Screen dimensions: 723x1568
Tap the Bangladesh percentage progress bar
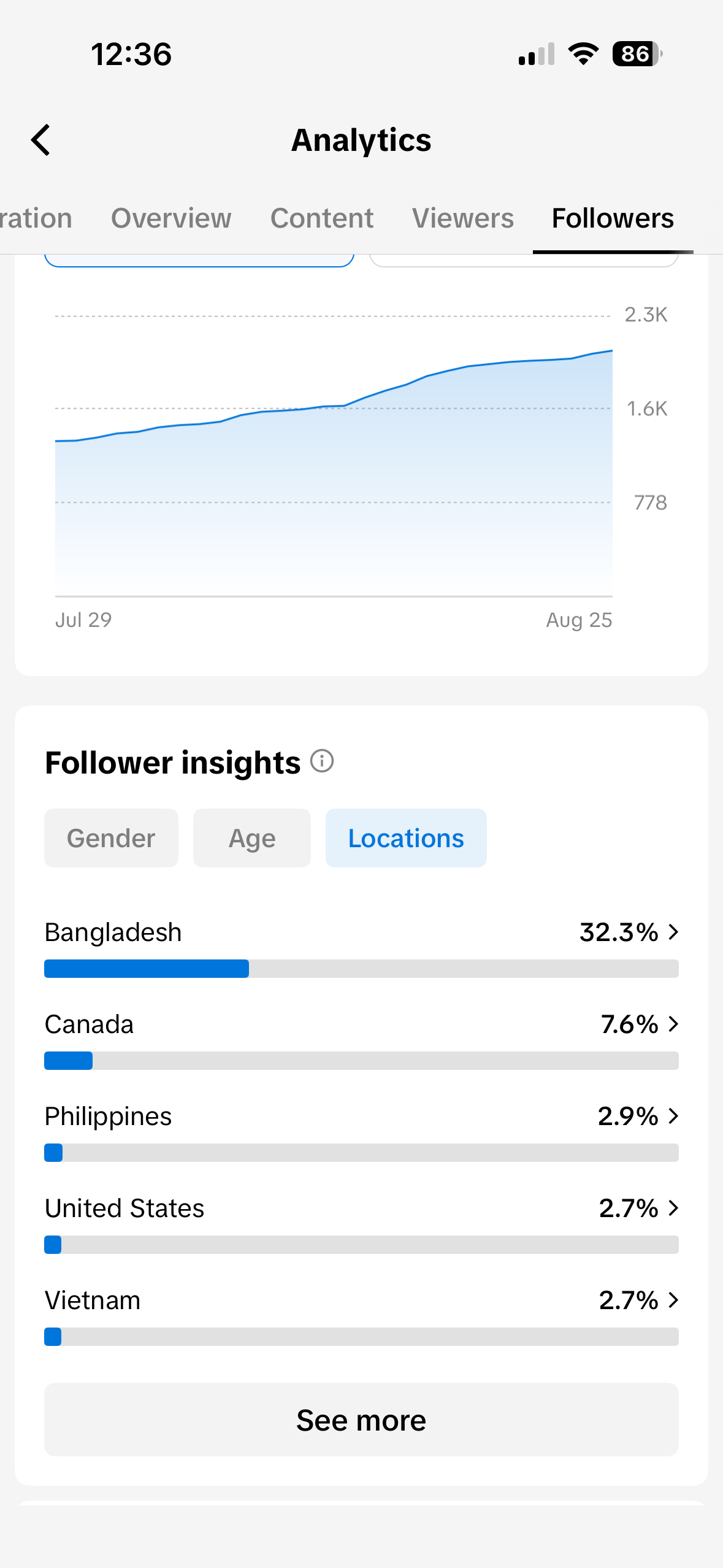[x=361, y=969]
